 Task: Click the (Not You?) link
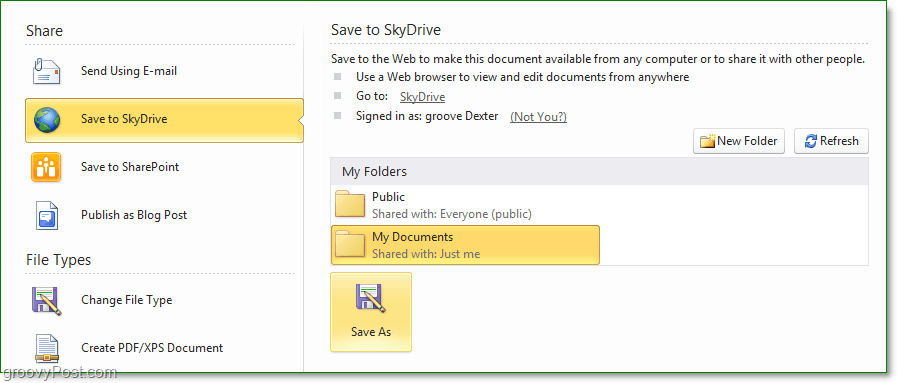(x=538, y=117)
